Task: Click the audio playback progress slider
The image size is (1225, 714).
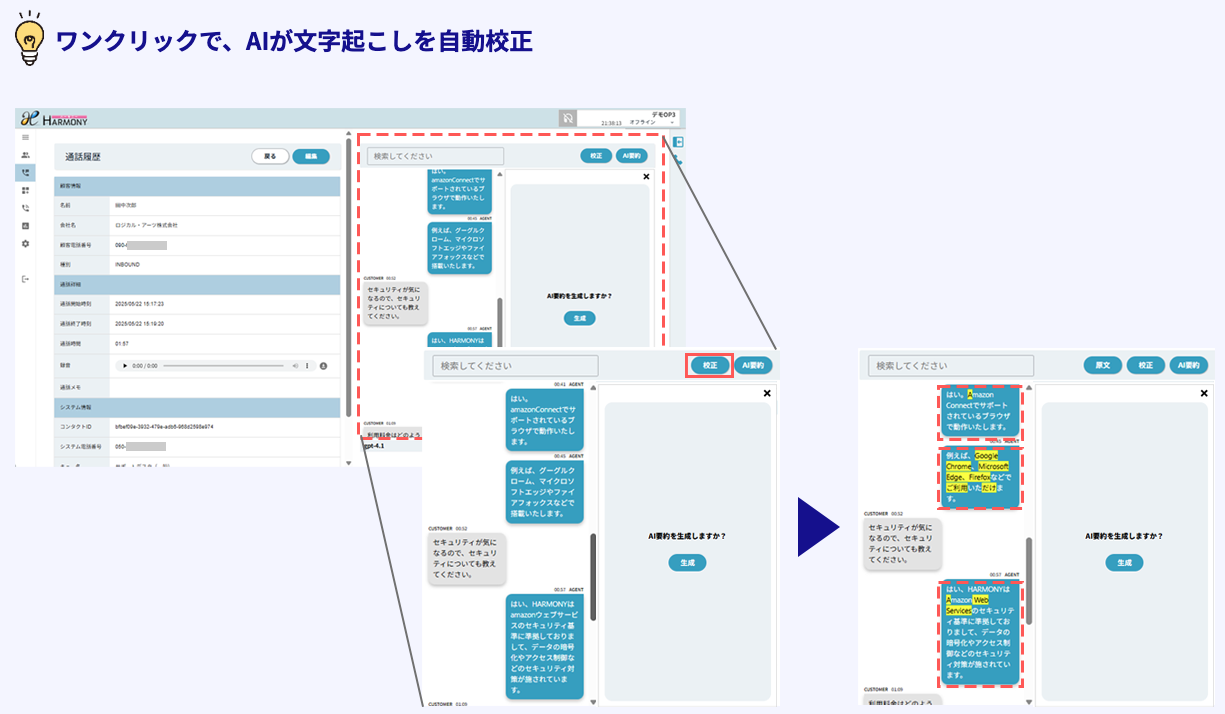Action: click(x=225, y=366)
